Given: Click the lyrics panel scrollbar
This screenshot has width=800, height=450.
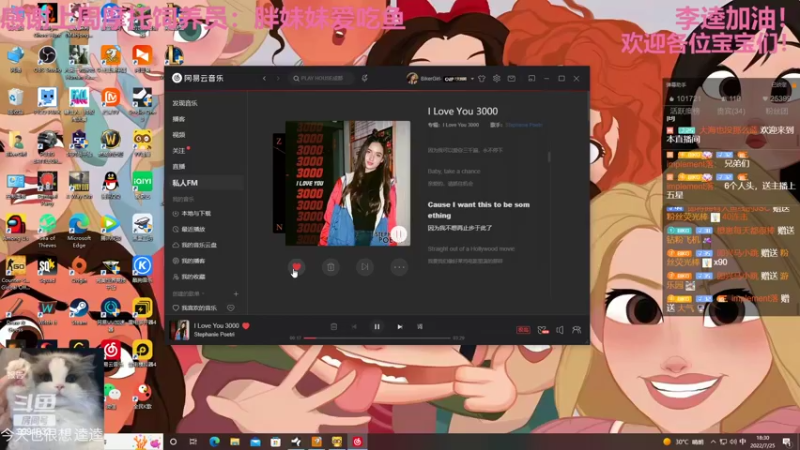Looking at the screenshot, I should coord(549,157).
